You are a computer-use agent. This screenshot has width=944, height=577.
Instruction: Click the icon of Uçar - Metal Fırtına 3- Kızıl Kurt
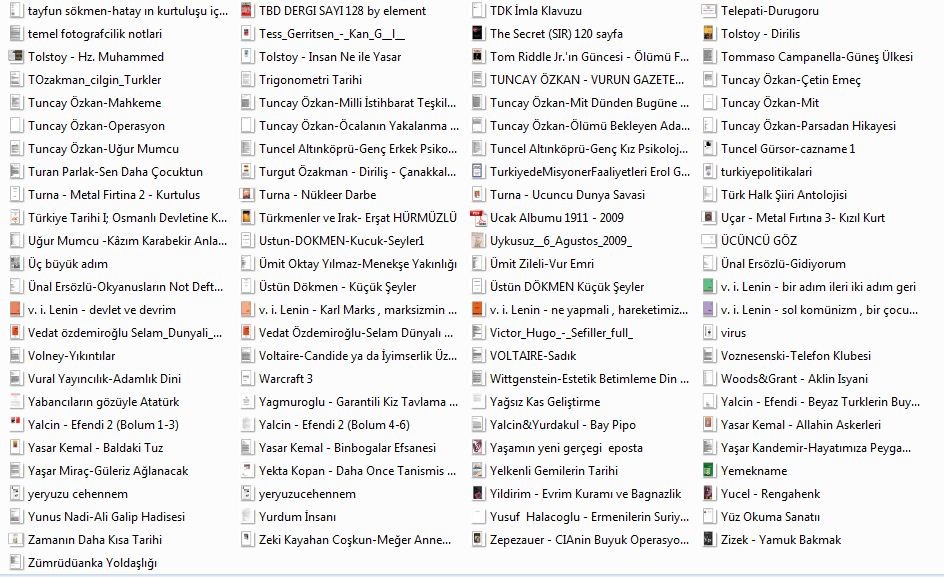click(709, 217)
